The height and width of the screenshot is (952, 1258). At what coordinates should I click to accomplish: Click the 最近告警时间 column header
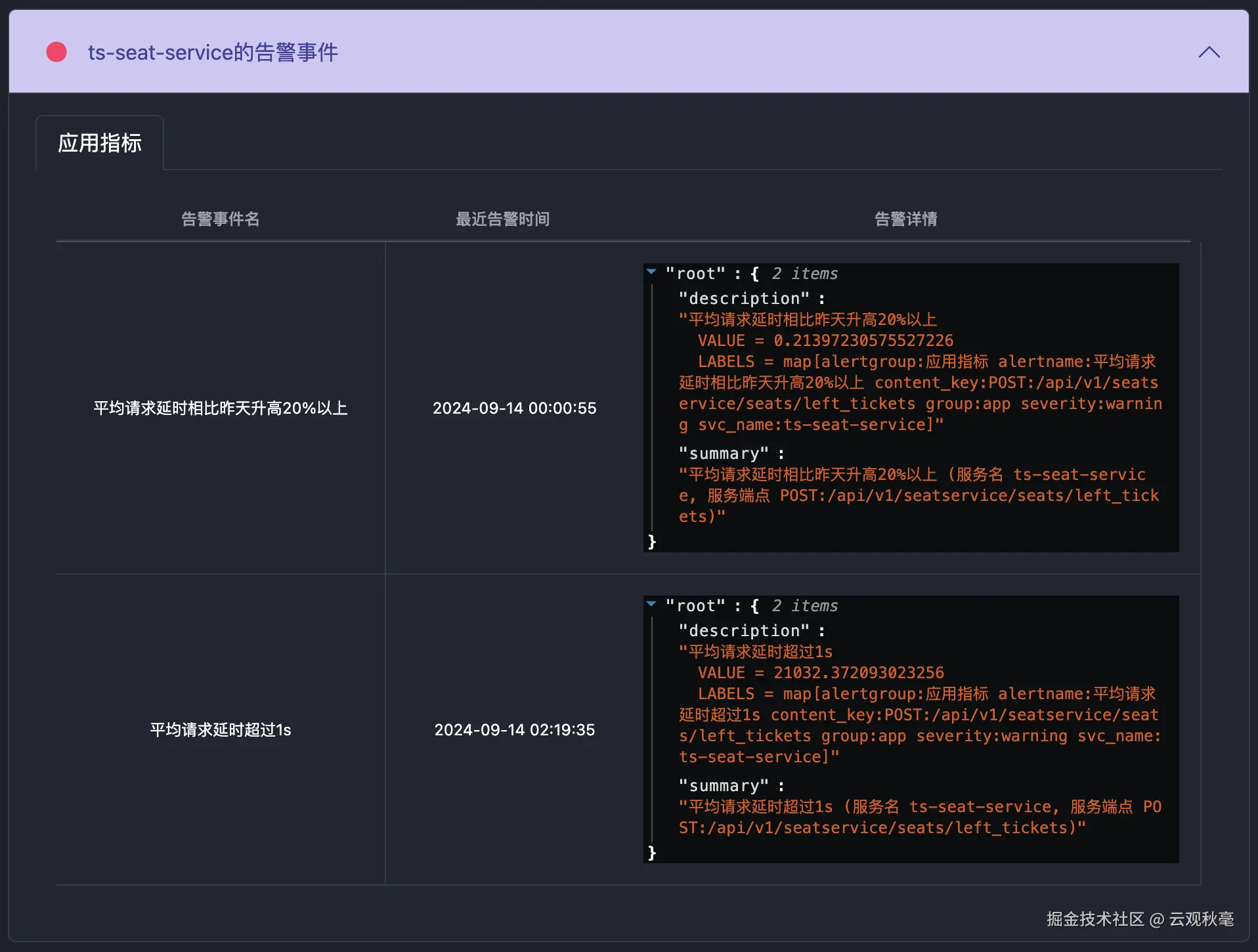coord(503,219)
